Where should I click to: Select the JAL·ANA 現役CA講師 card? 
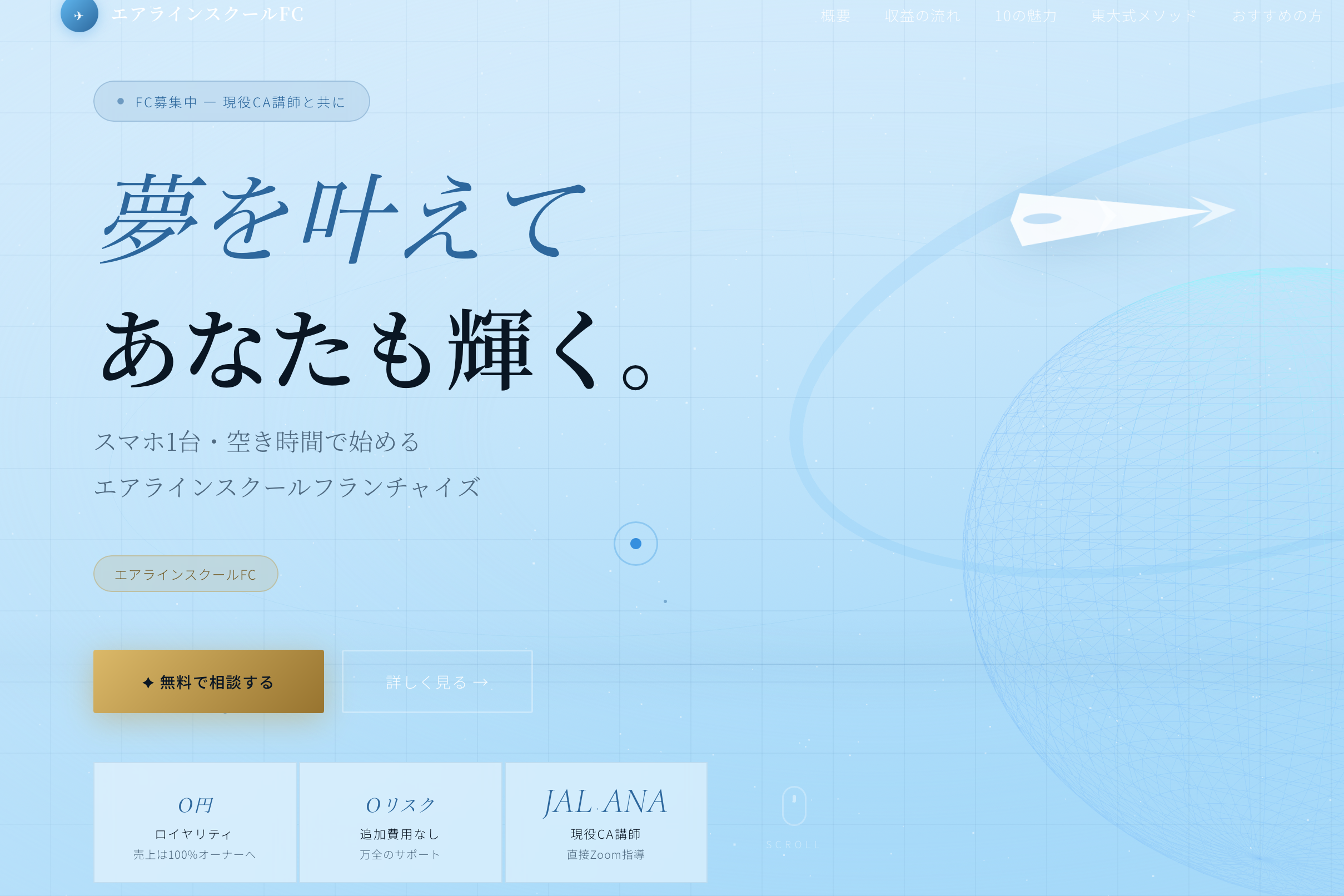pyautogui.click(x=606, y=822)
